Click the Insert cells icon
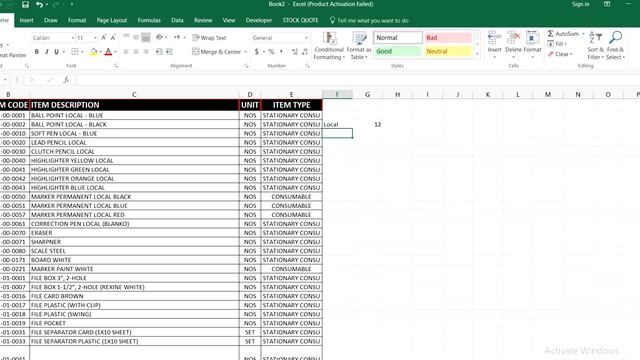640x360 pixels. coord(494,38)
